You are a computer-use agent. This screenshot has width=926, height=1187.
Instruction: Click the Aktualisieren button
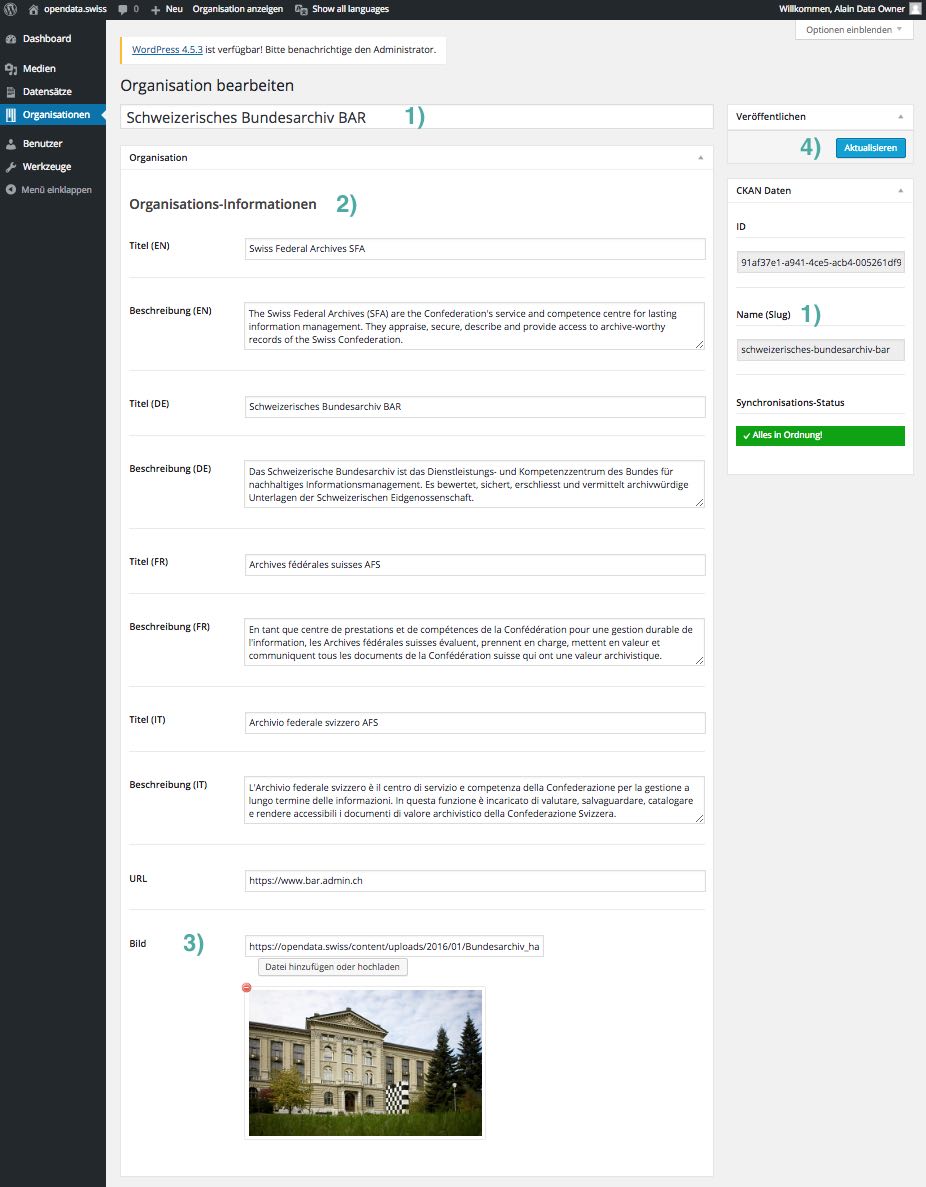click(x=871, y=148)
